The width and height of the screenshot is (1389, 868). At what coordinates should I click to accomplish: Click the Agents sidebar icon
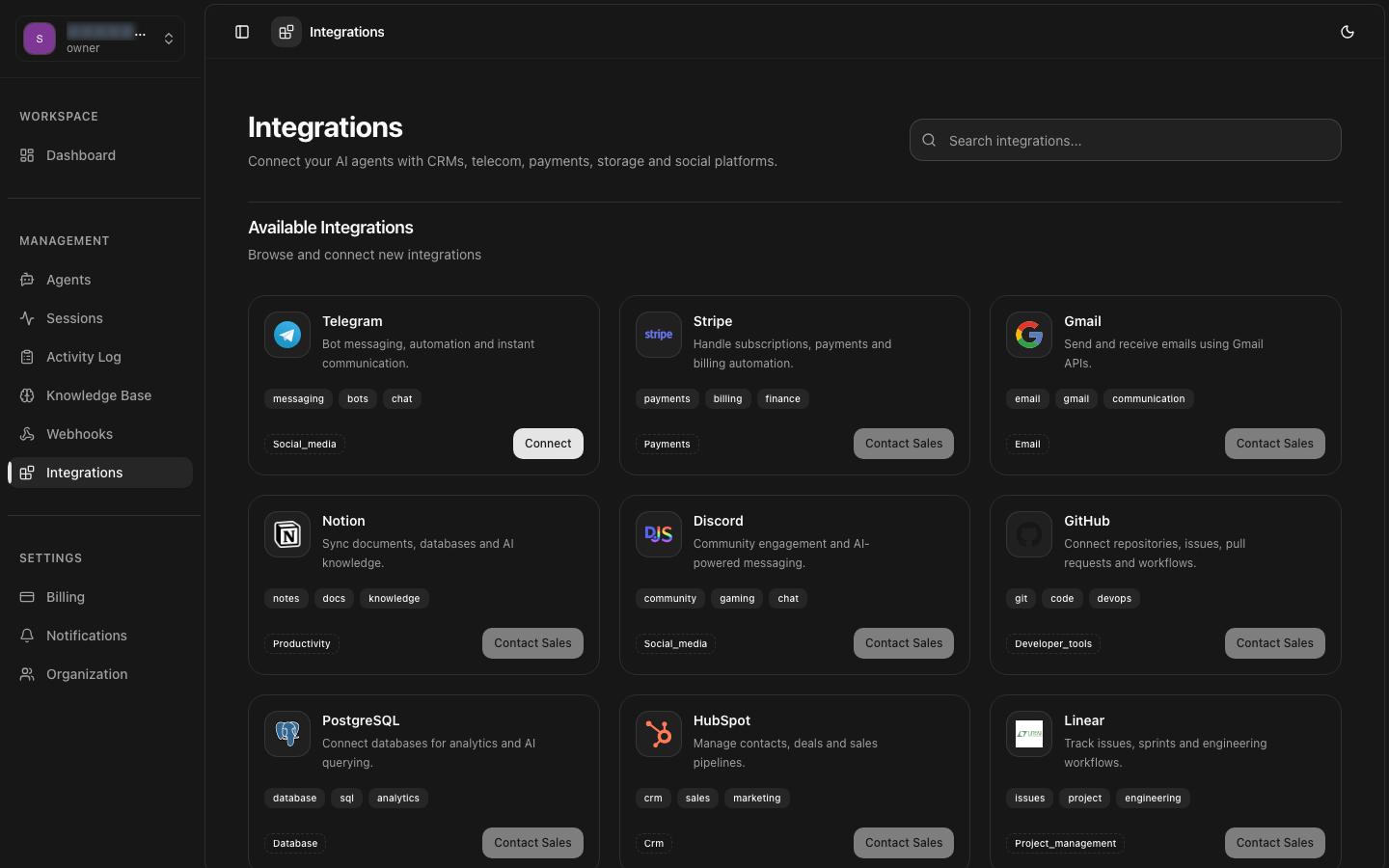pos(27,280)
